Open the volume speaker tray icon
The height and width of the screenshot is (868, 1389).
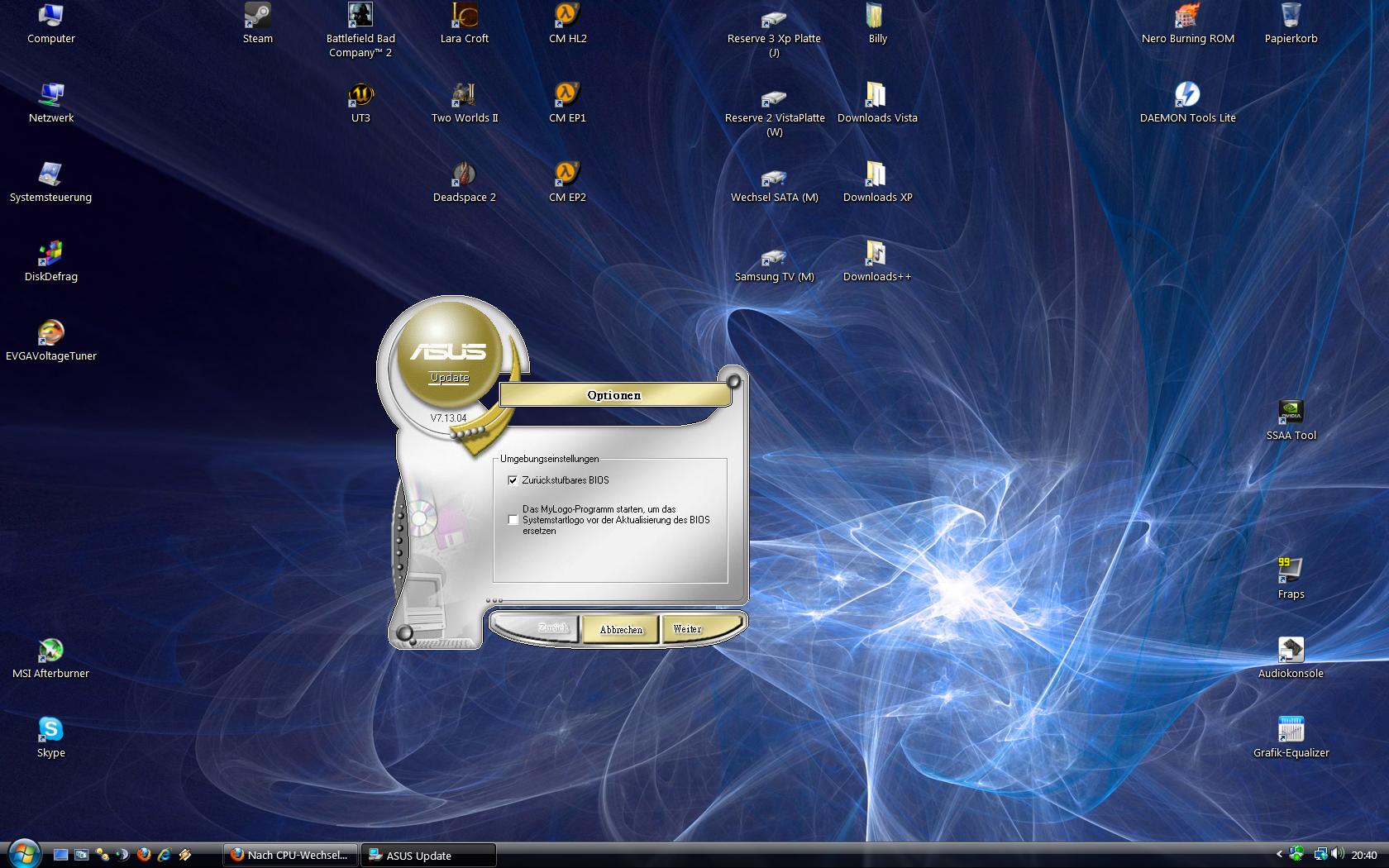point(1338,854)
